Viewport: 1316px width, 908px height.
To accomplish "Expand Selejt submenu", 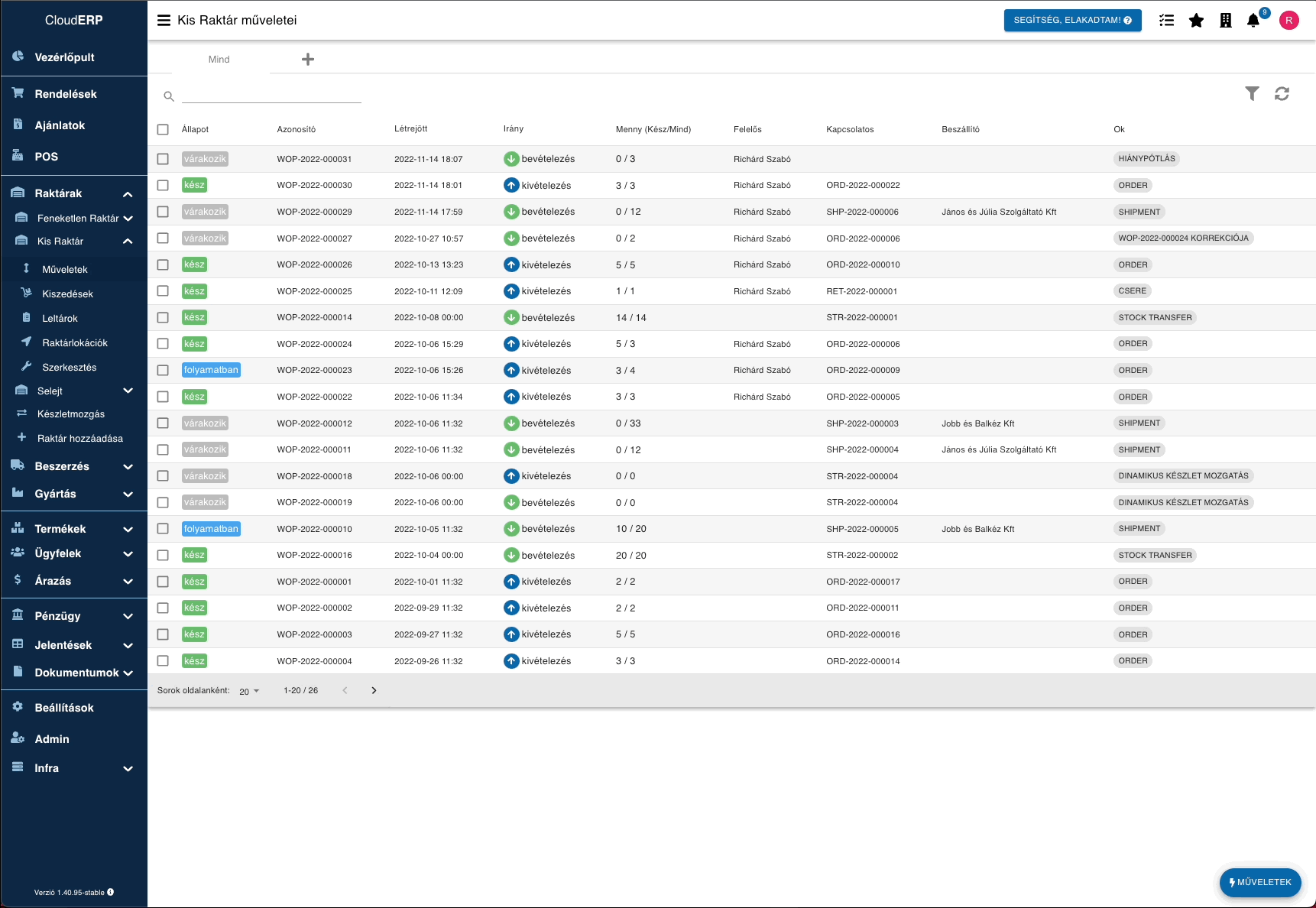I will point(128,391).
